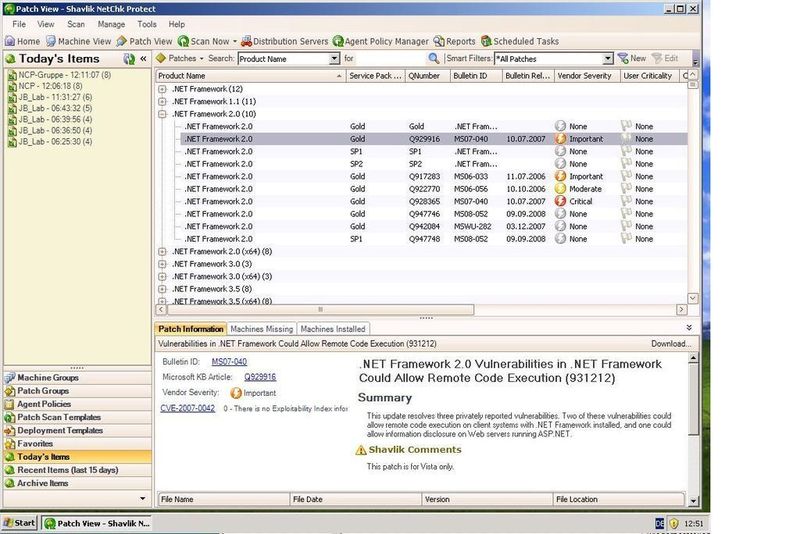
Task: Open Recent Items (last 15 days)
Action: 78,470
